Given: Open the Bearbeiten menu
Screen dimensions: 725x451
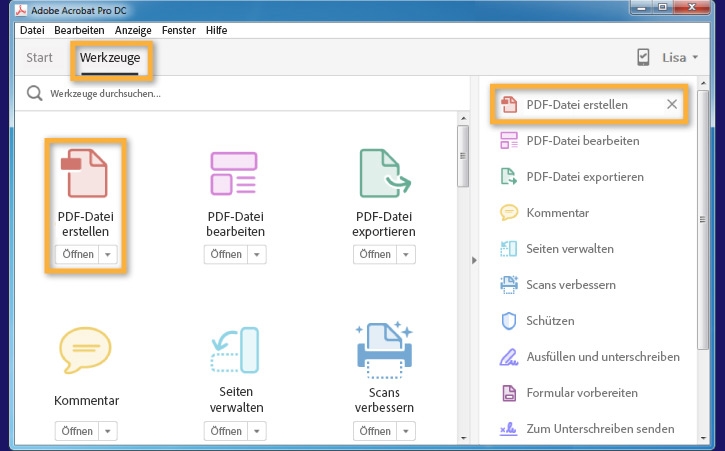Looking at the screenshot, I should tap(79, 30).
